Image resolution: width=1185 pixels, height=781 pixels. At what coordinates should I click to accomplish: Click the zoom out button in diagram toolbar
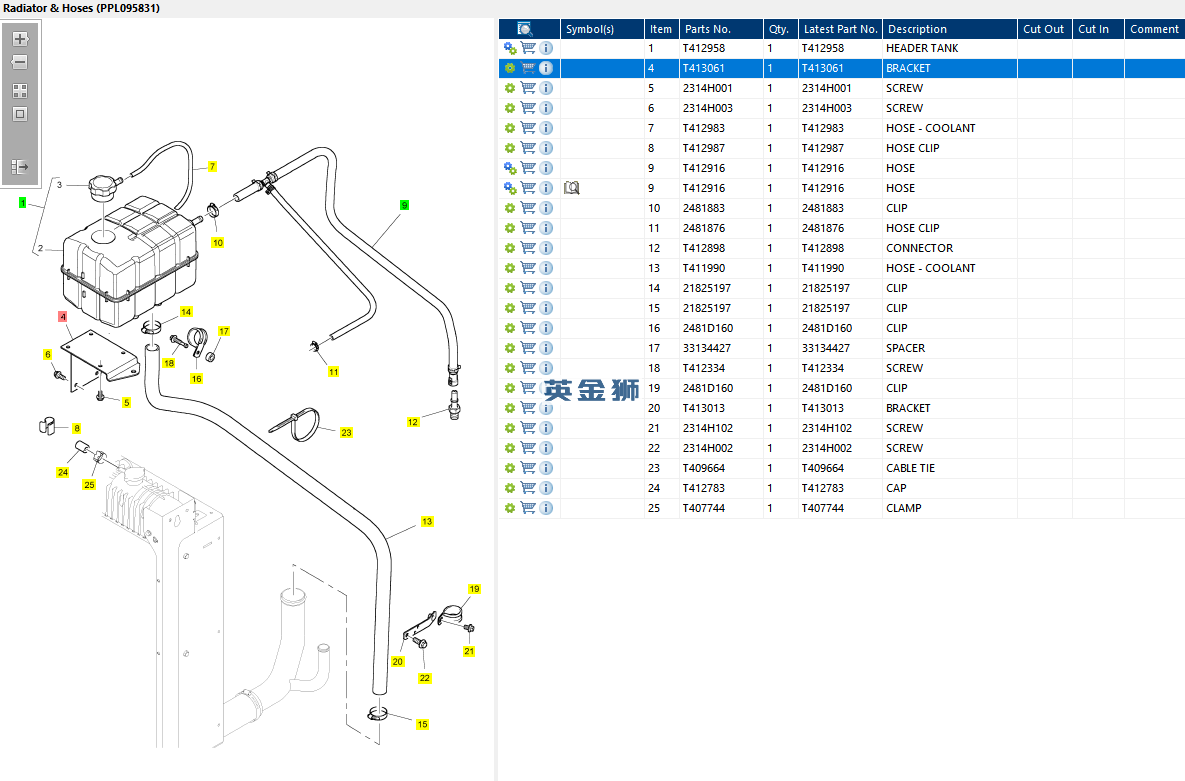[x=20, y=62]
